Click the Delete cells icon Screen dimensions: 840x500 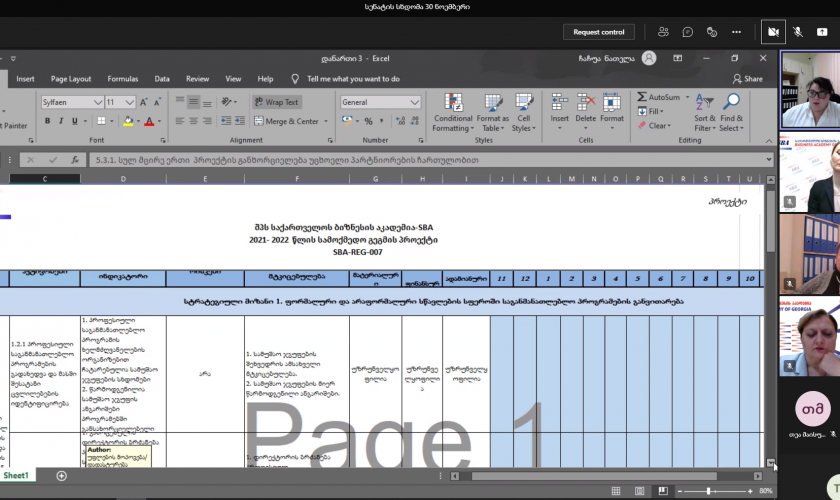[585, 103]
